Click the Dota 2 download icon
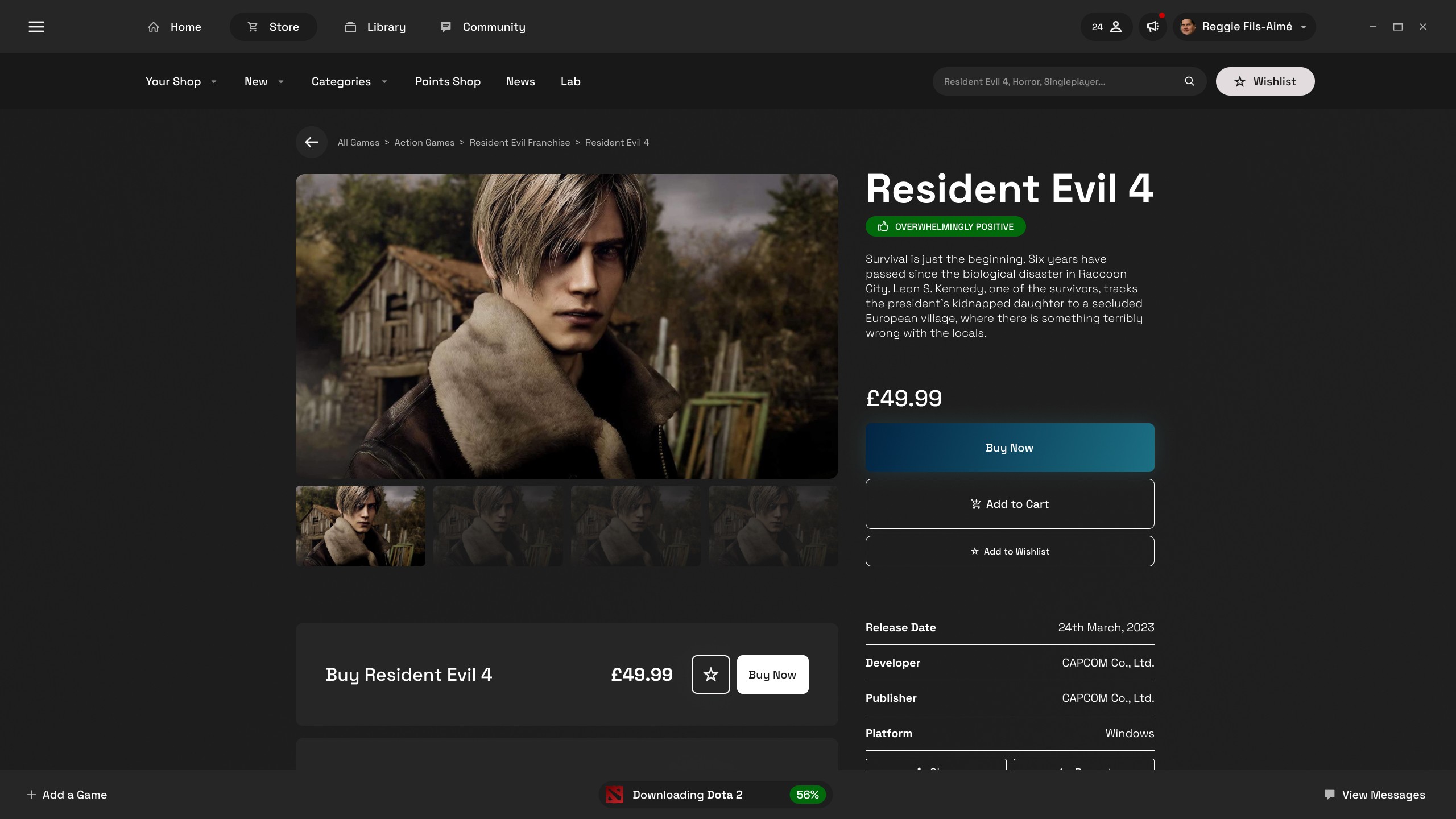The height and width of the screenshot is (819, 1456). 614,795
